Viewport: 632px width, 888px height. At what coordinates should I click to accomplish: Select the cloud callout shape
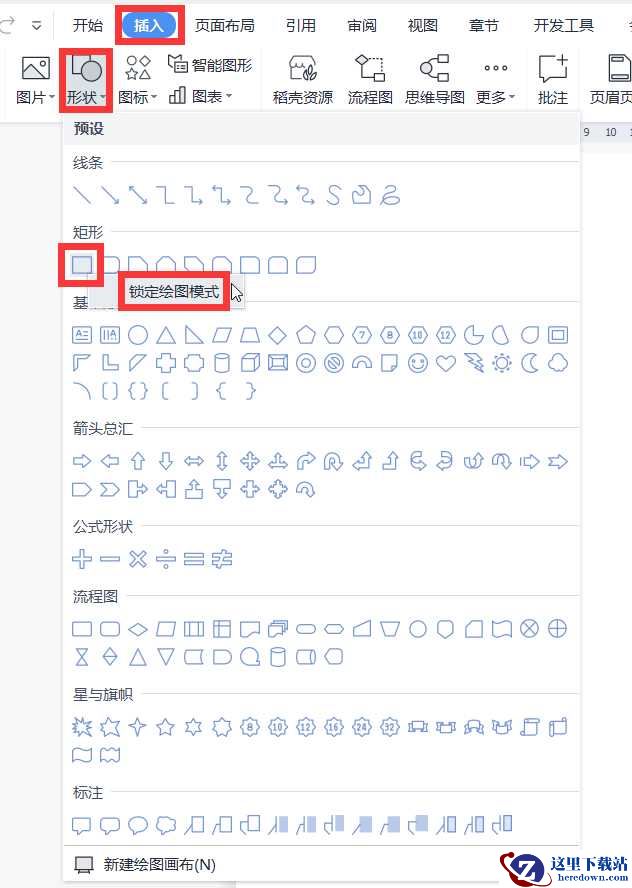tap(165, 825)
